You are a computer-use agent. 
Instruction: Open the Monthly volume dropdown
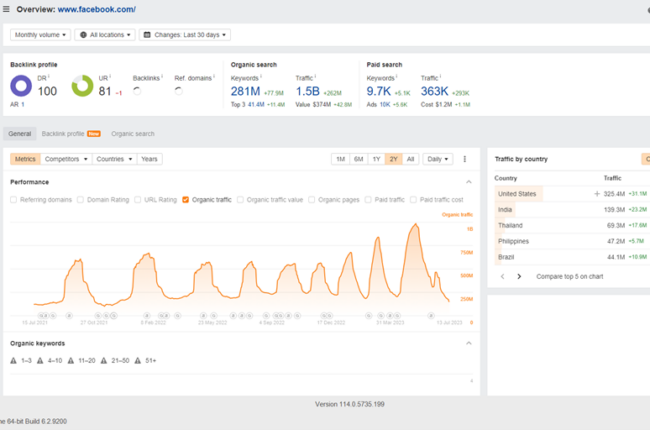pos(40,35)
